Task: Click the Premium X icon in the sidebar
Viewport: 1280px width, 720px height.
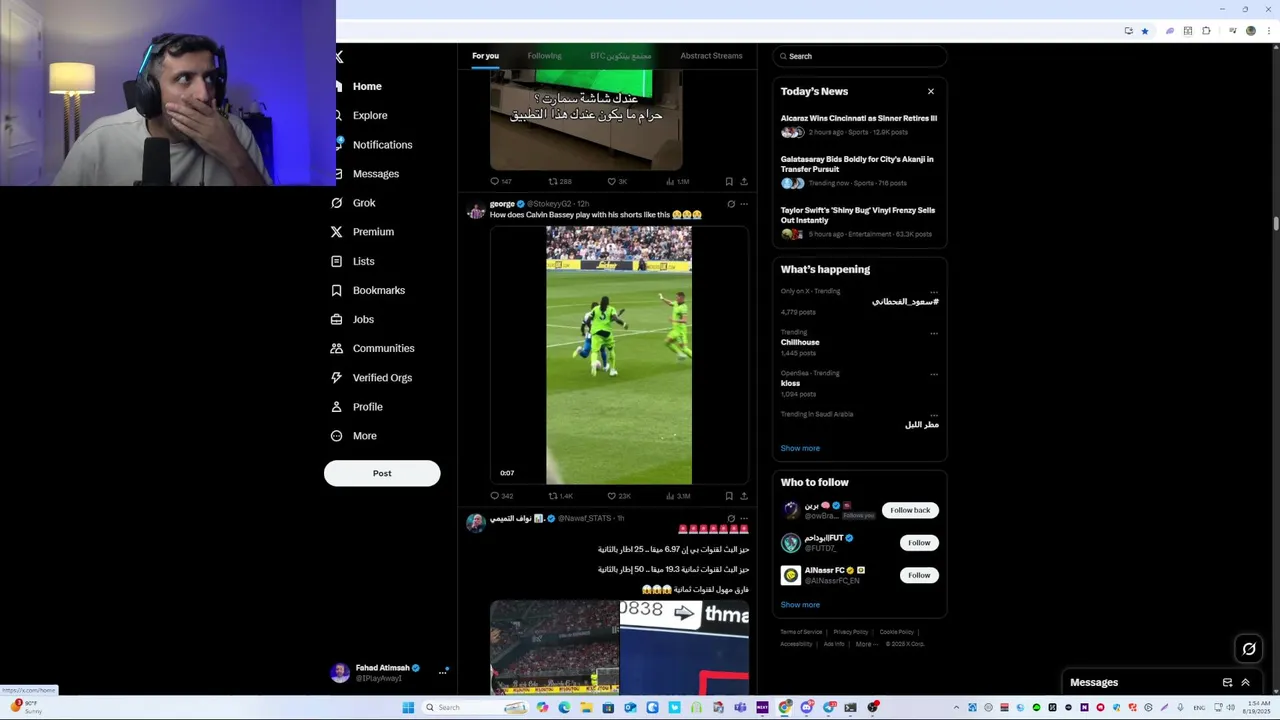Action: point(337,232)
